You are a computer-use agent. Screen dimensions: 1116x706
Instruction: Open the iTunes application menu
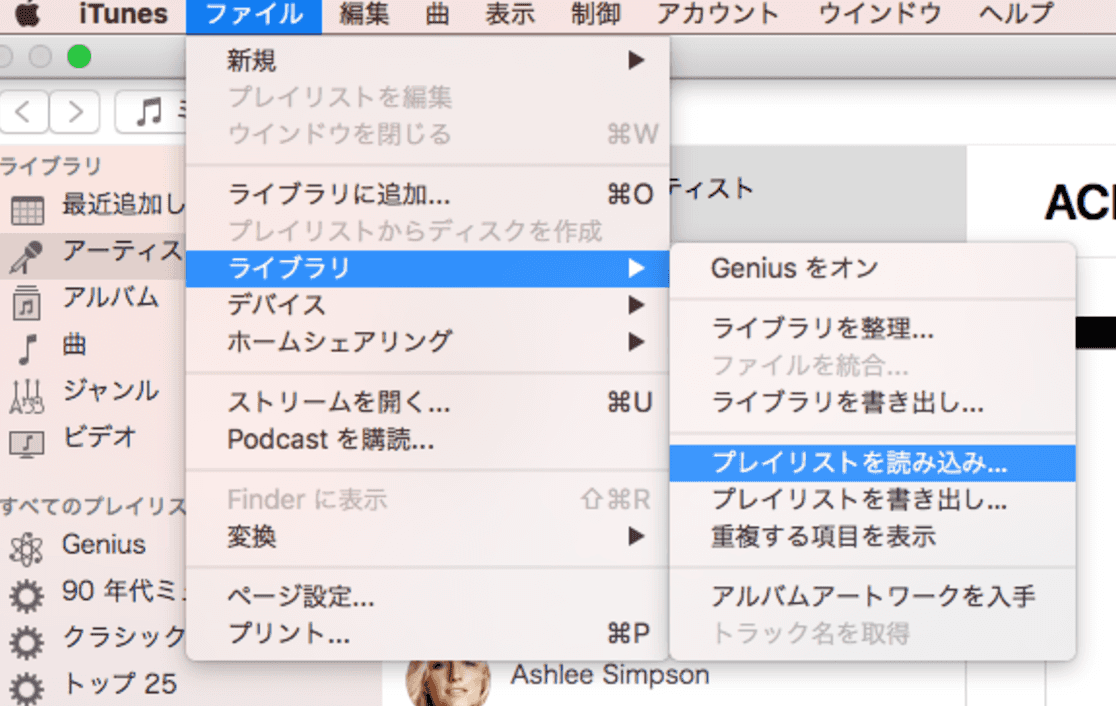123,14
